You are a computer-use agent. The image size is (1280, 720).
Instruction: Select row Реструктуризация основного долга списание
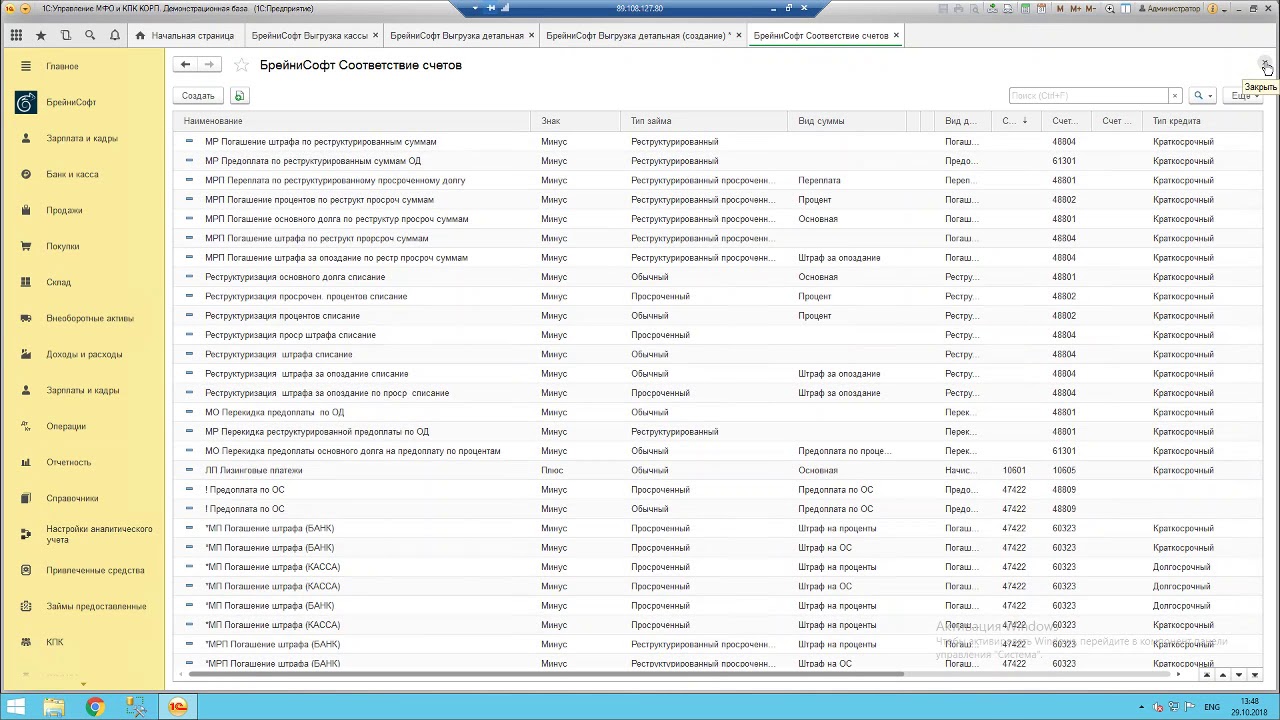(x=720, y=277)
